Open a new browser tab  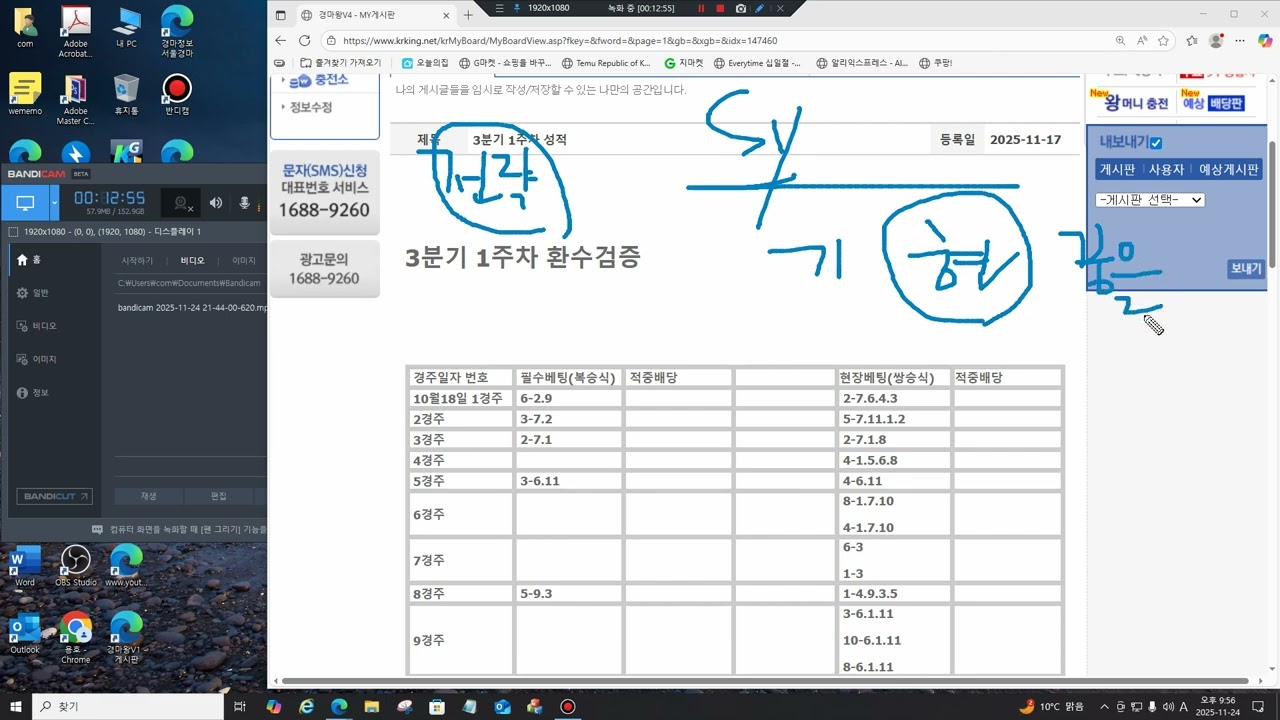468,15
